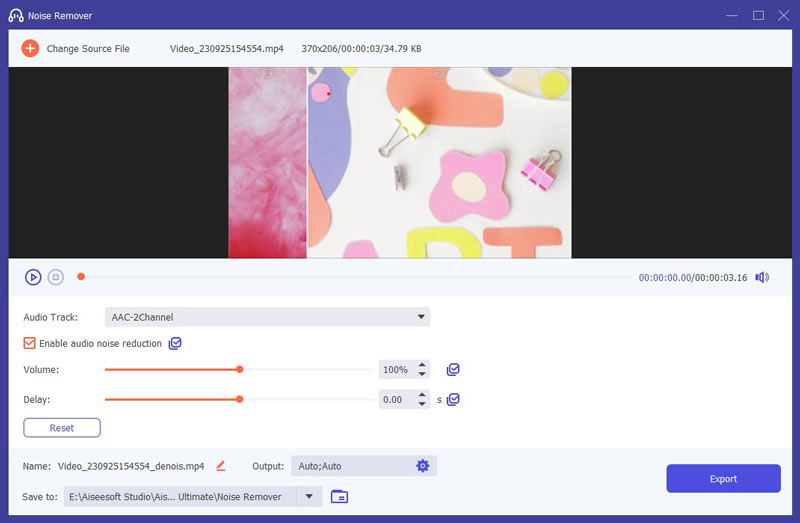Viewport: 800px width, 523px height.
Task: Click the playback progress bar start marker
Action: pos(81,277)
